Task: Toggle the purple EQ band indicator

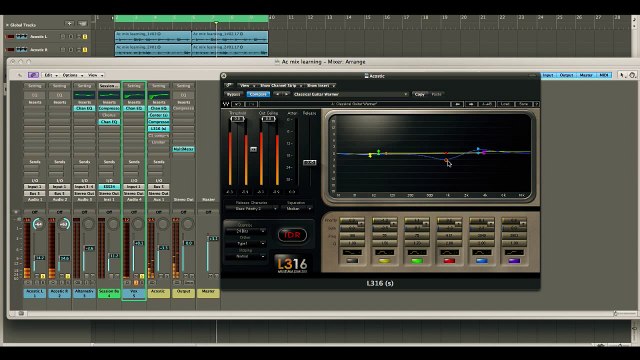Action: click(514, 260)
